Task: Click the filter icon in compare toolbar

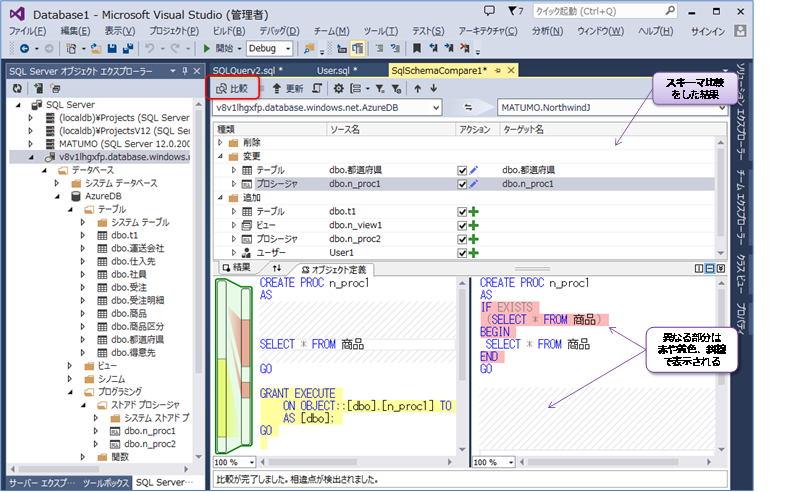Action: 380,88
